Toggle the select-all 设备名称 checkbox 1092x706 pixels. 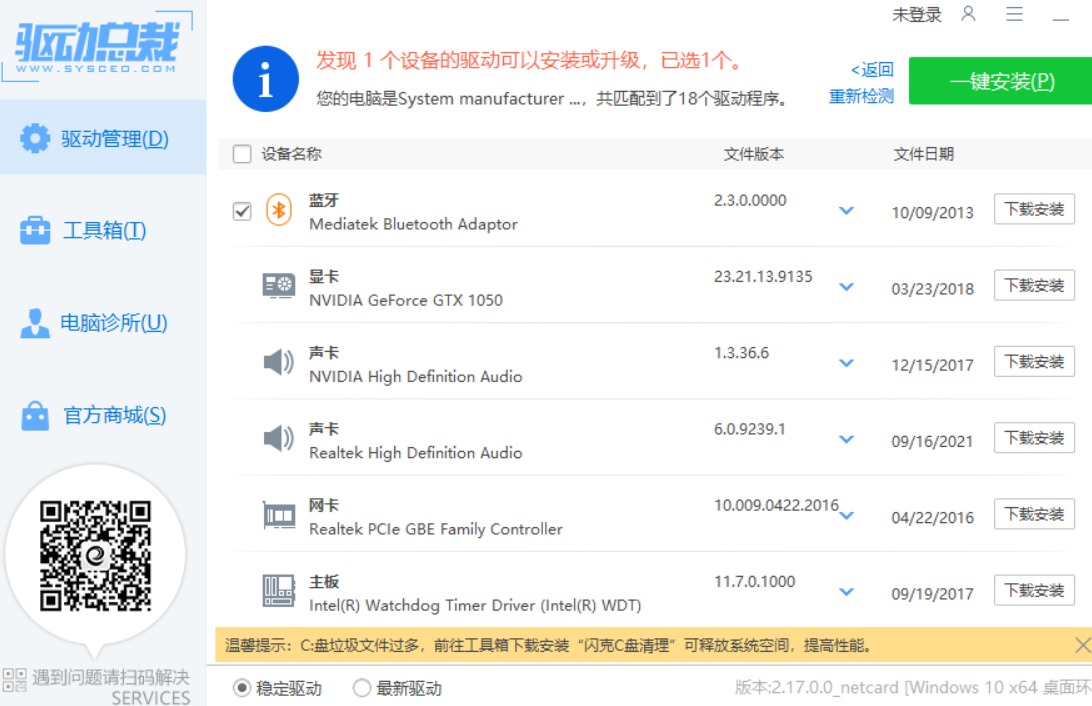tap(242, 154)
